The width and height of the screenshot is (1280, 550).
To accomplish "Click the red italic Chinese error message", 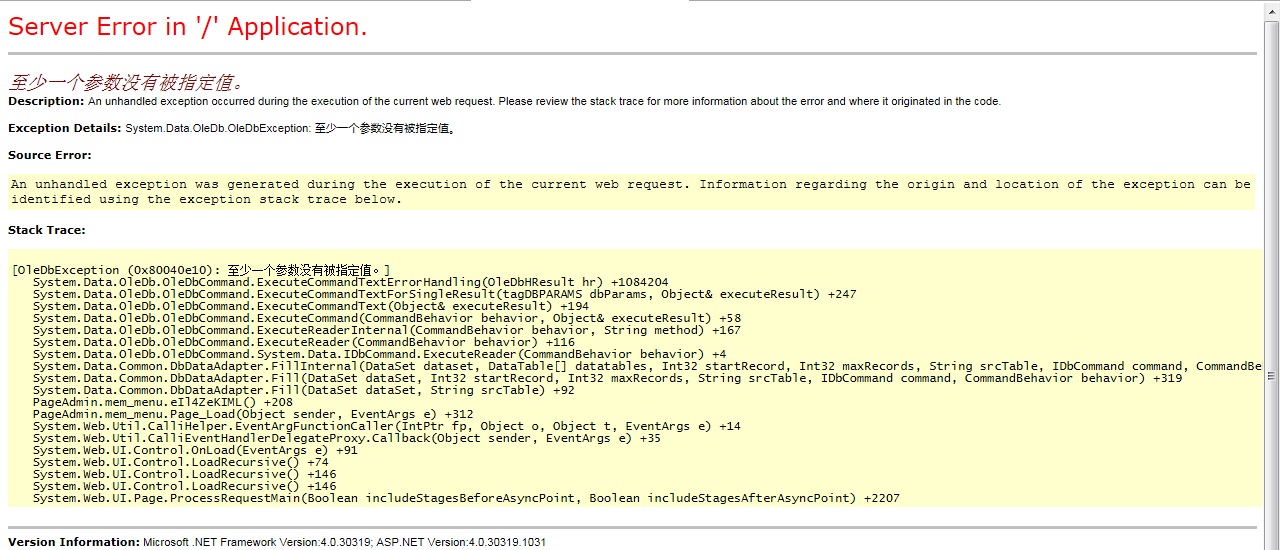I will (x=126, y=82).
